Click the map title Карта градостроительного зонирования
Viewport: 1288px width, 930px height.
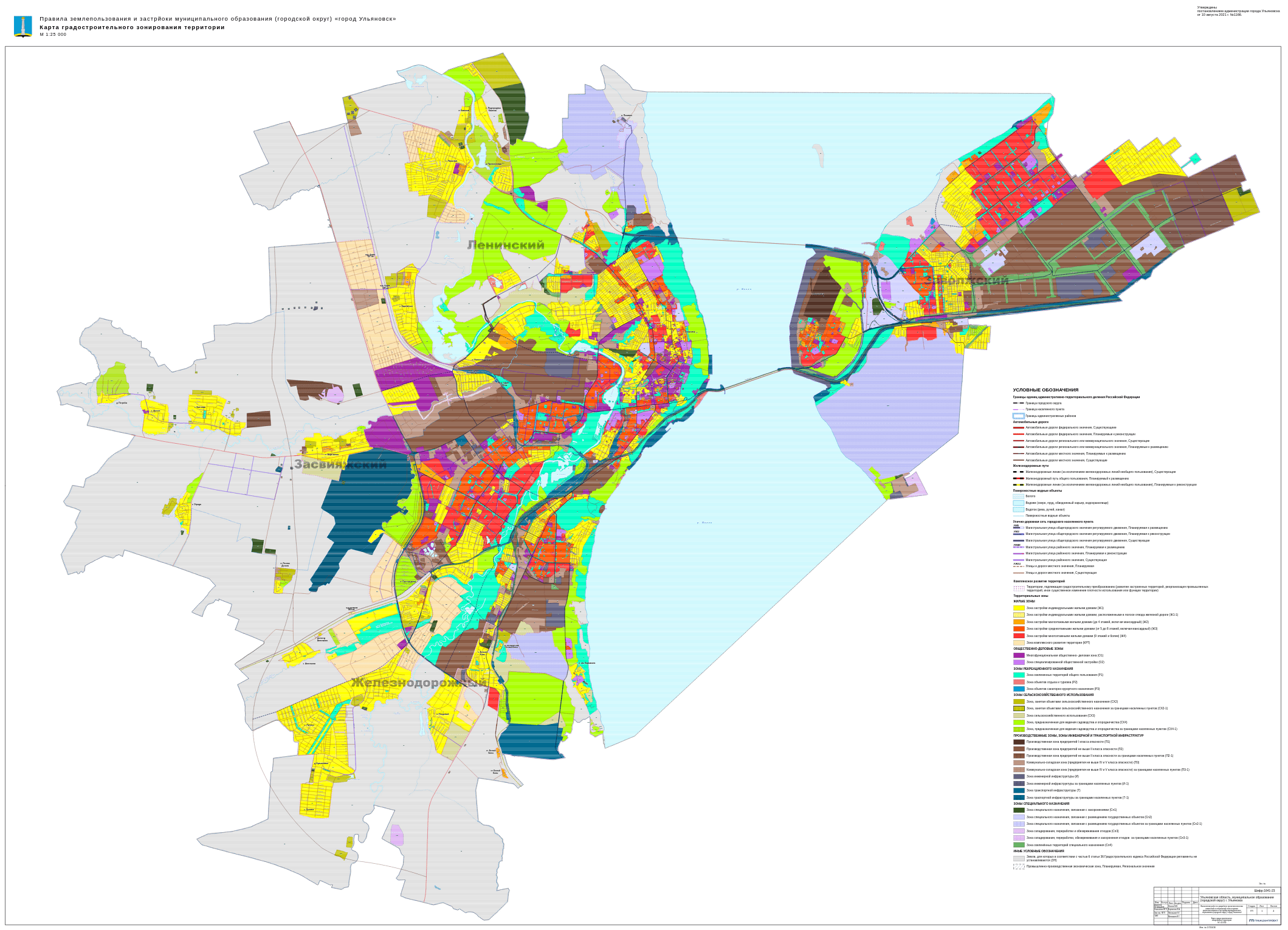[x=132, y=27]
